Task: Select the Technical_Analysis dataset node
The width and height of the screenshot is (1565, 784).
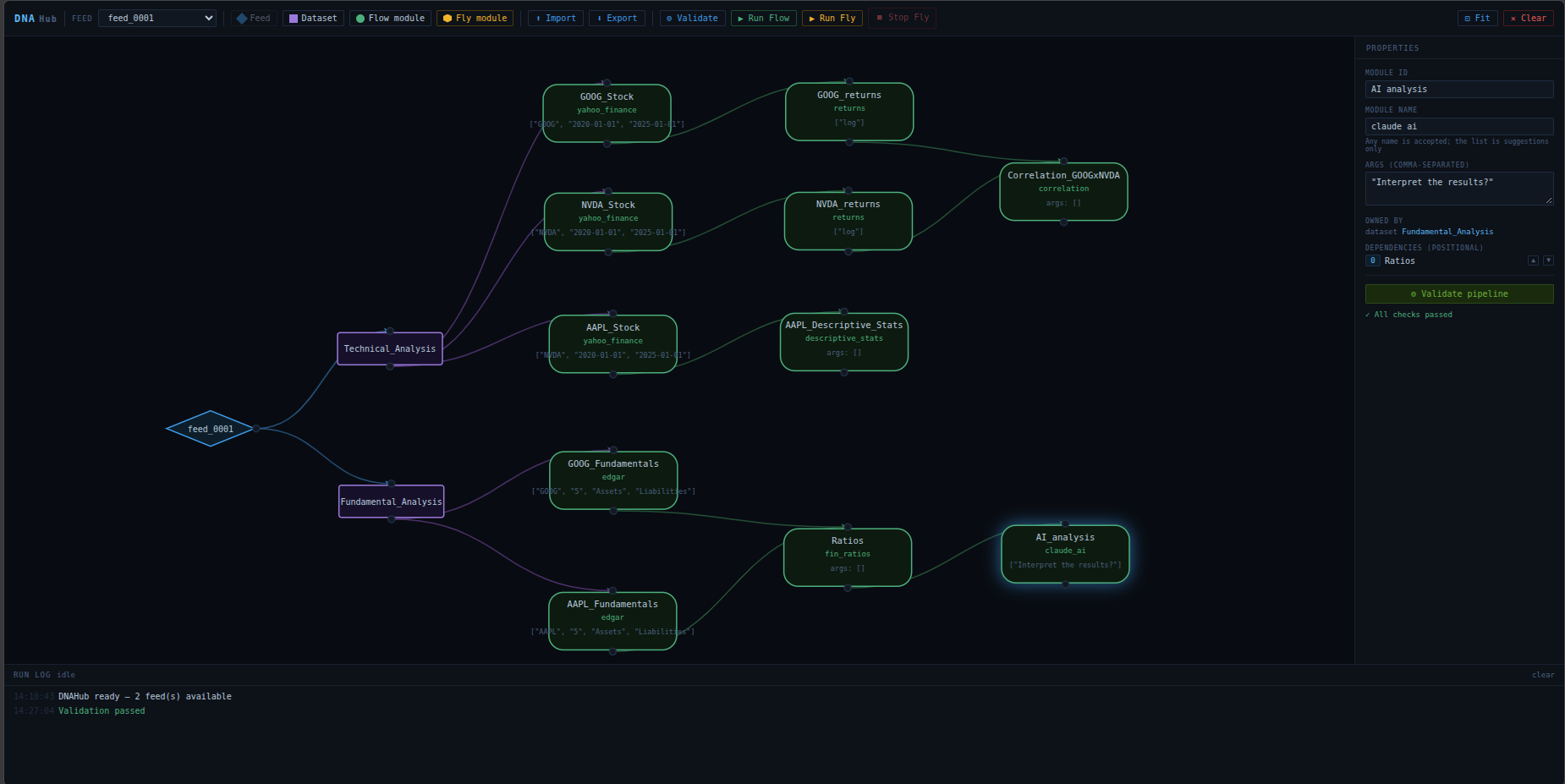Action: (x=390, y=348)
